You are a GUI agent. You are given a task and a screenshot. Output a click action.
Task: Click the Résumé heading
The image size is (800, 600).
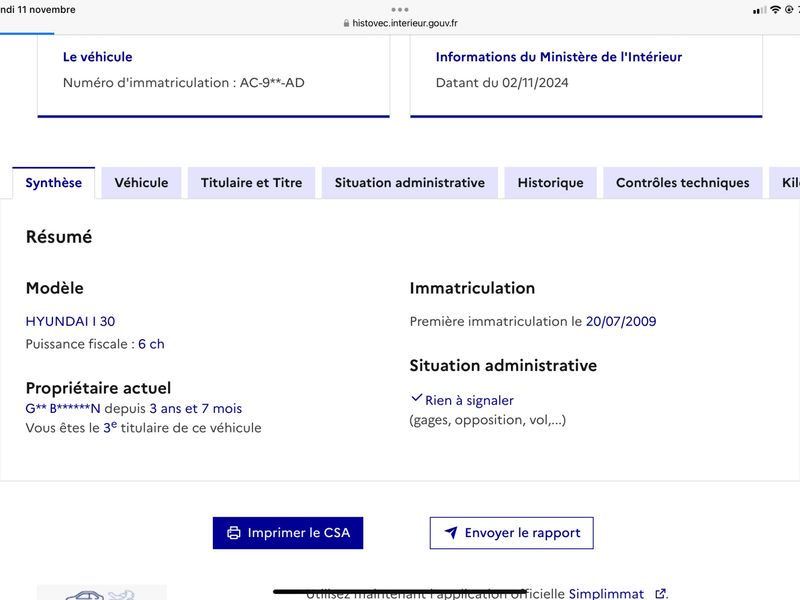point(59,237)
